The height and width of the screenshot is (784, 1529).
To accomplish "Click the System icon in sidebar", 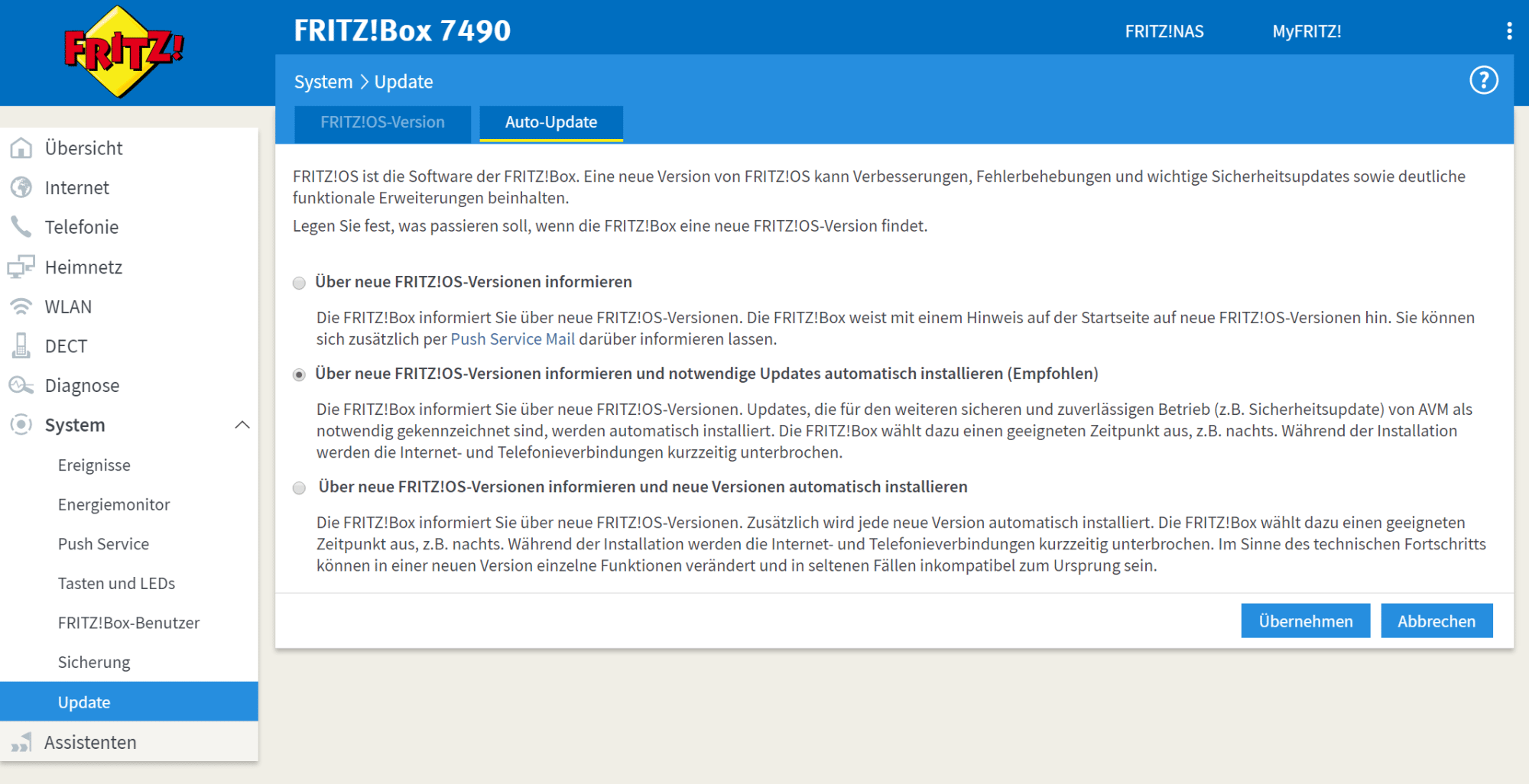I will click(21, 424).
